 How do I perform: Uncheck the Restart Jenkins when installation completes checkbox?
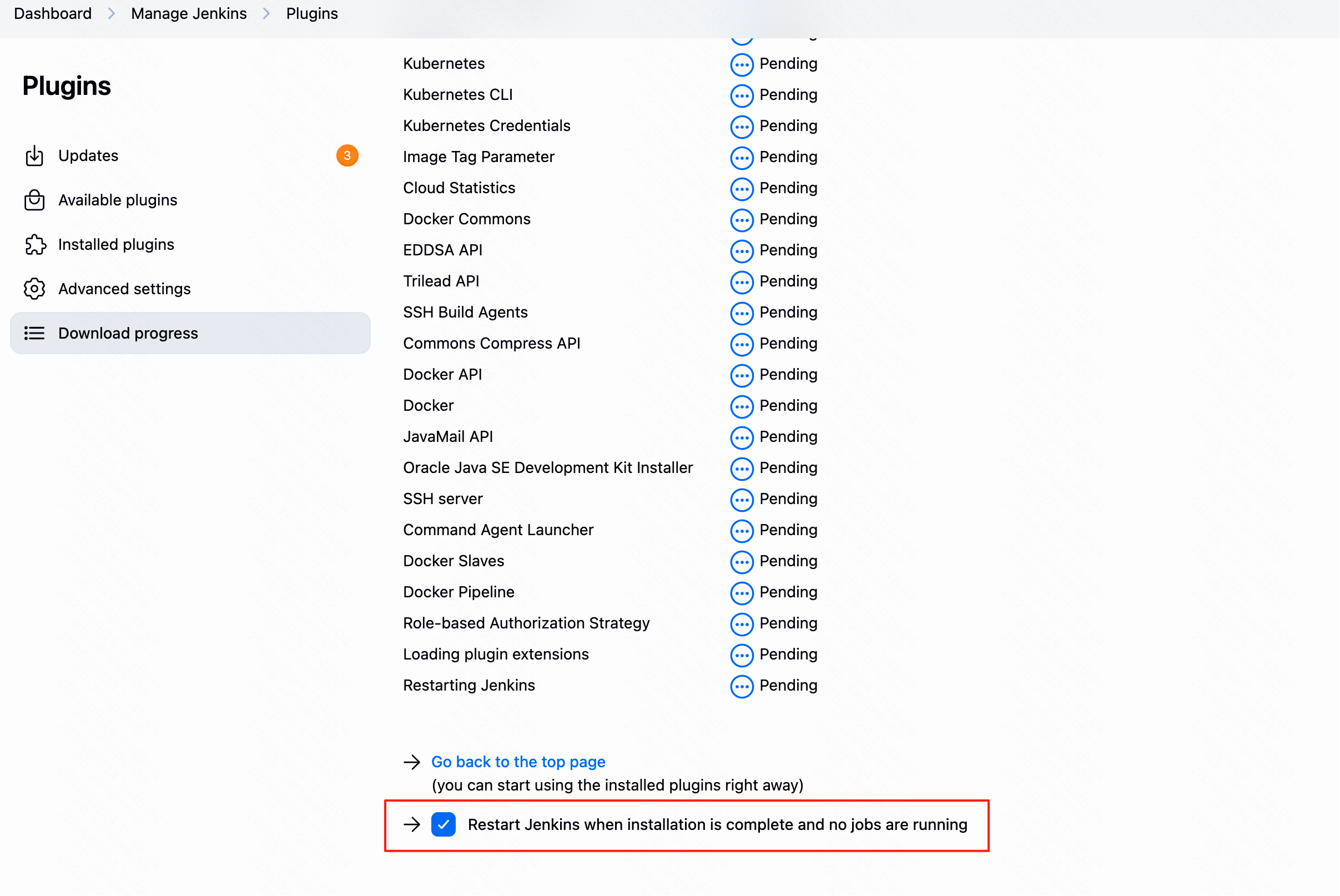point(444,824)
